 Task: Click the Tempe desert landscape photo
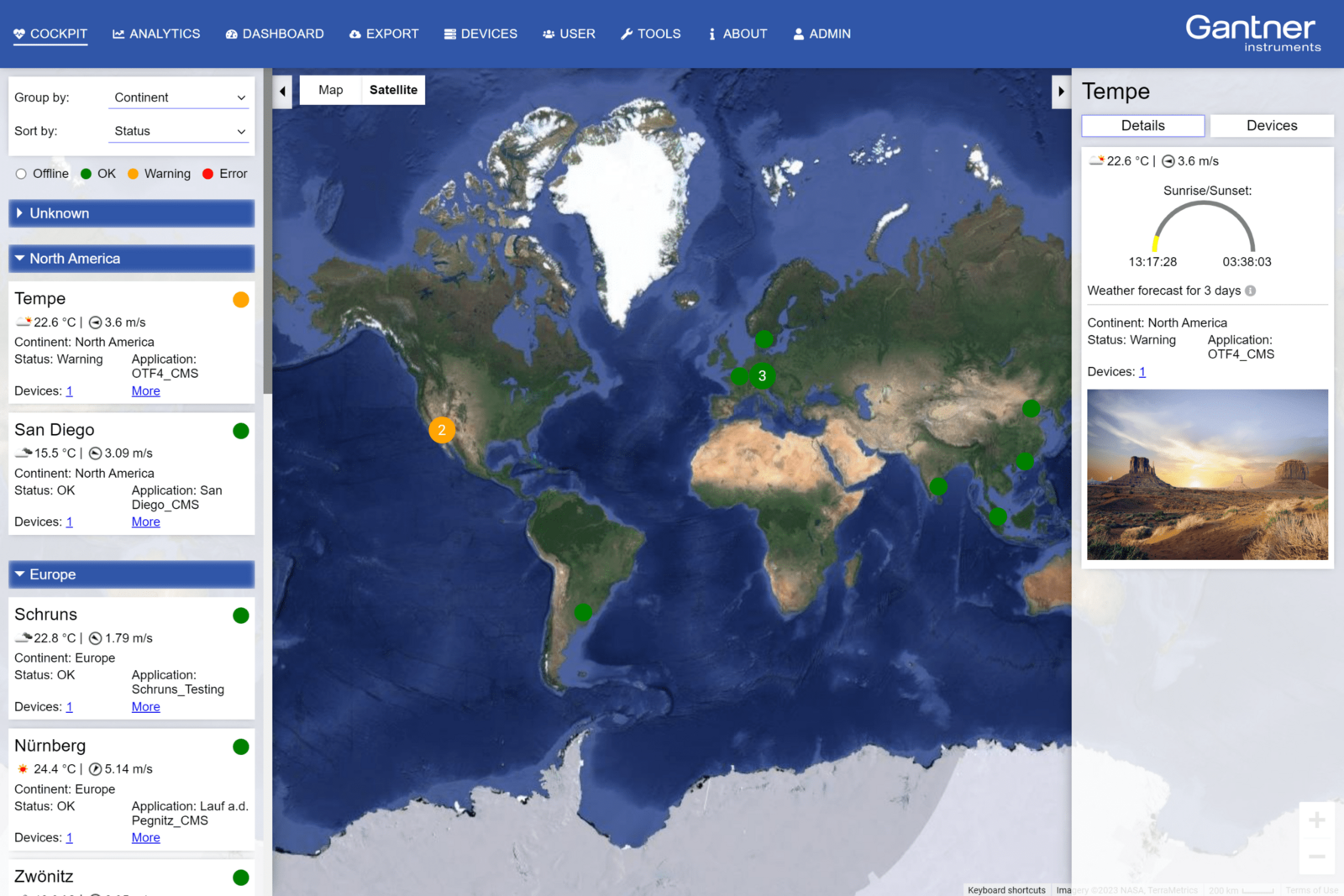click(x=1207, y=474)
